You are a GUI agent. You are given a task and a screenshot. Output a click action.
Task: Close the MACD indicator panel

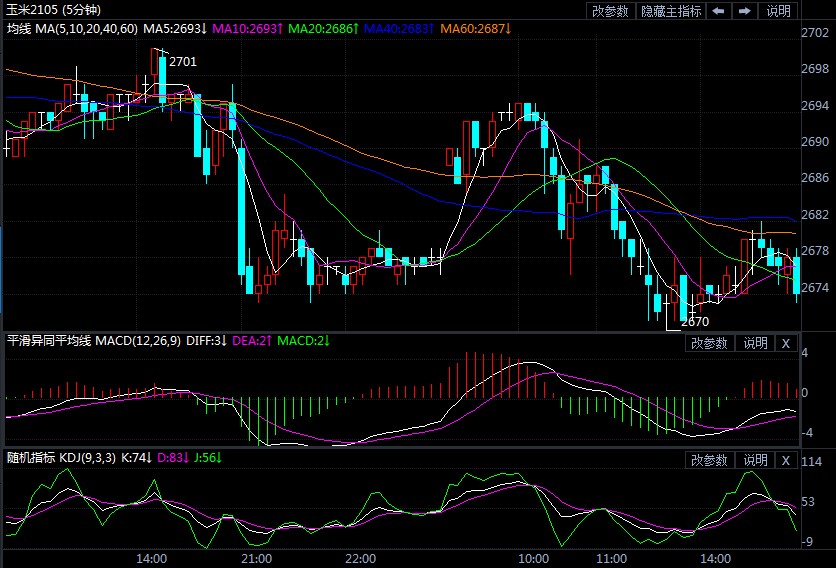tap(785, 343)
